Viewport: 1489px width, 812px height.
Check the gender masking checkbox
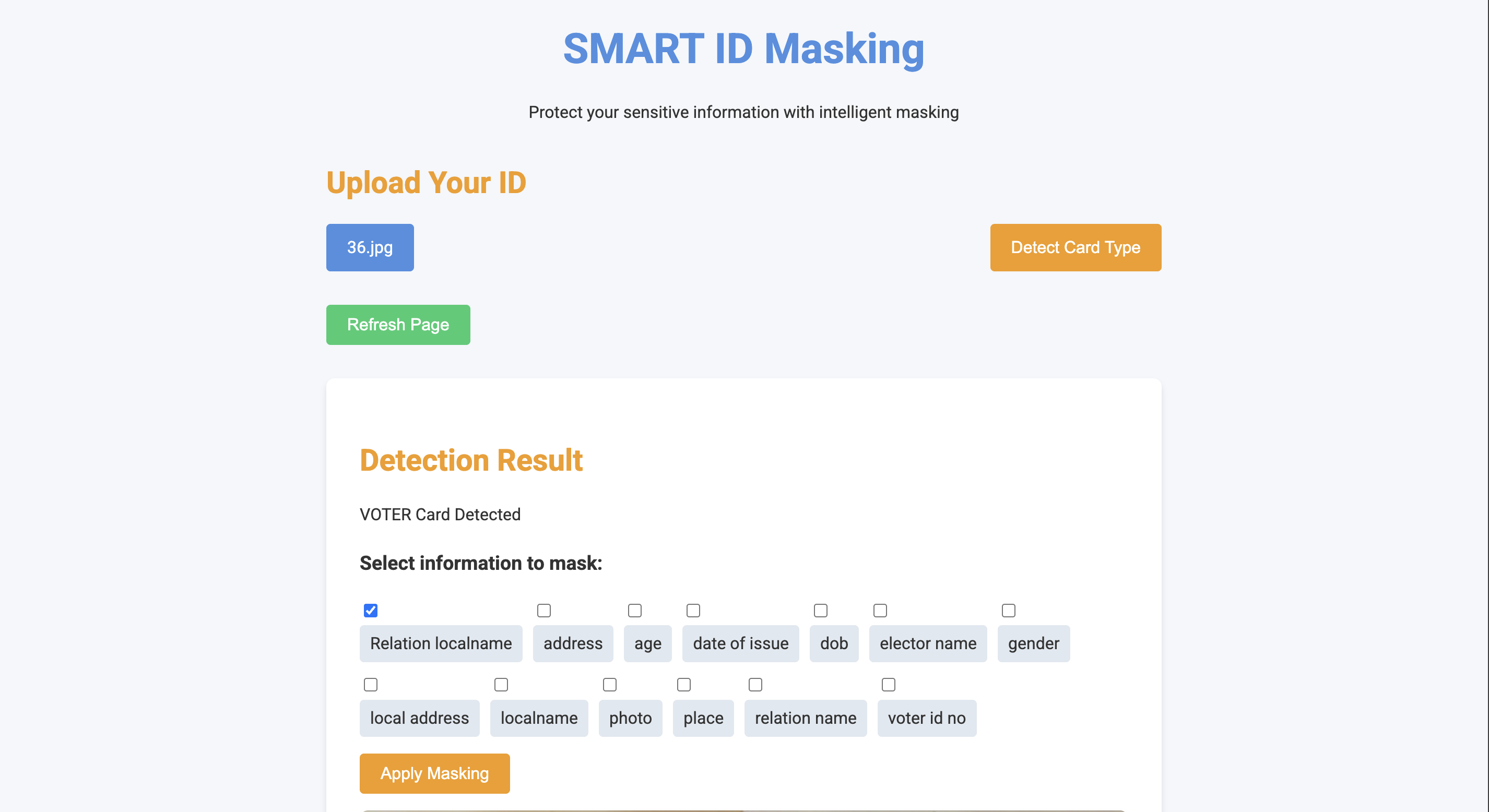[x=1009, y=610]
